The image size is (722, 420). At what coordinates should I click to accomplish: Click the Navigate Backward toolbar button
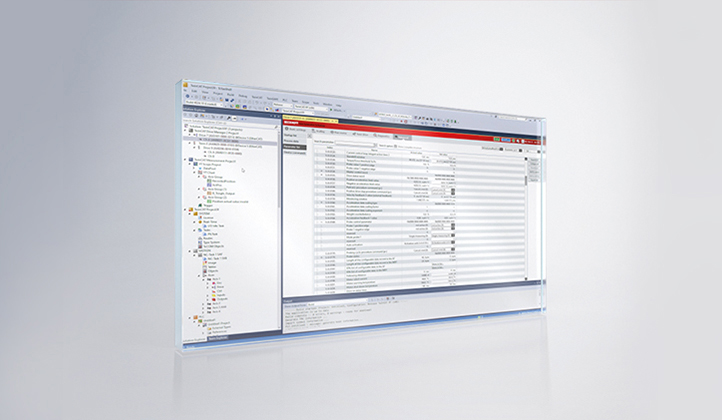(x=187, y=96)
